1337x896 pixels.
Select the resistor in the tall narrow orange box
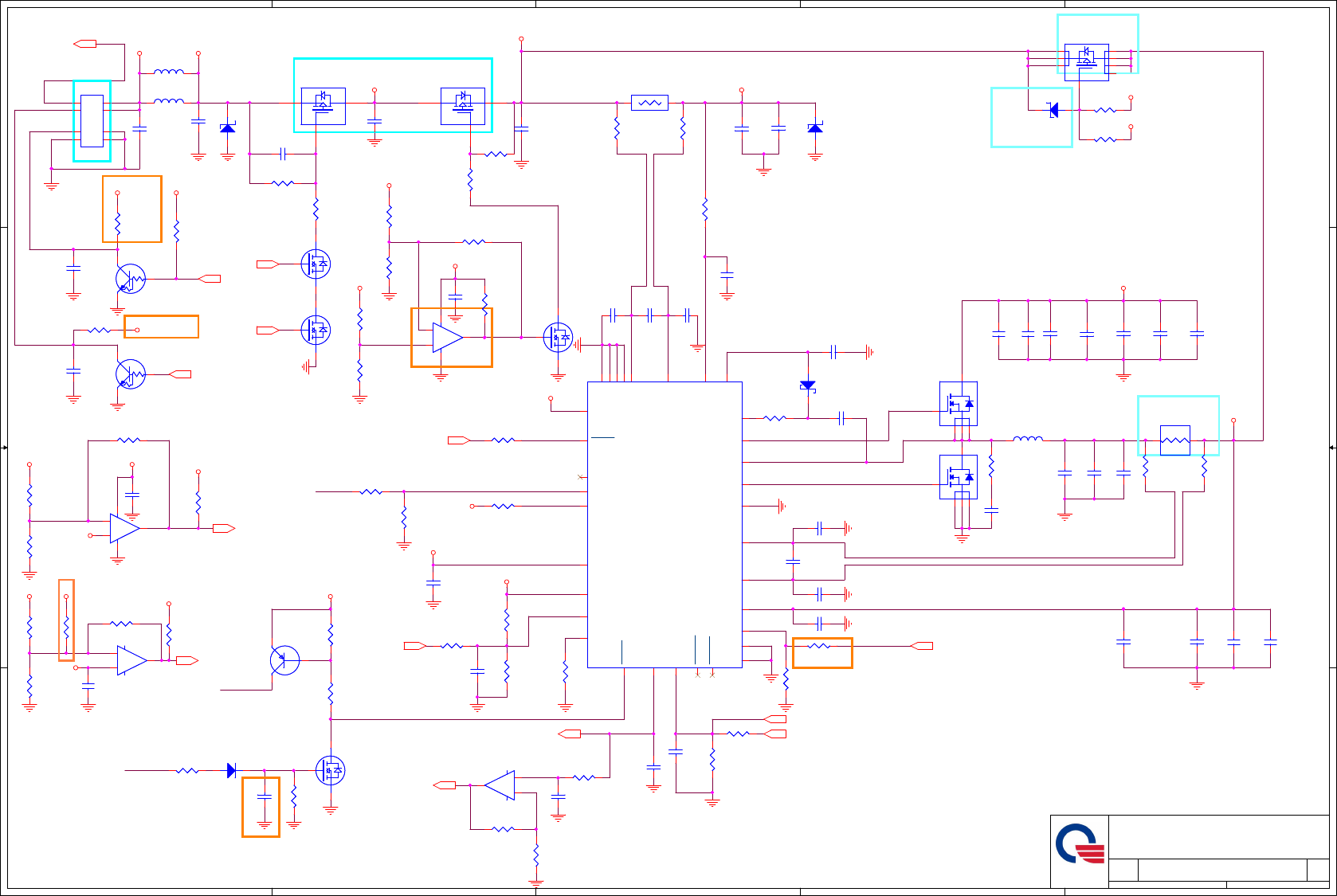[66, 626]
